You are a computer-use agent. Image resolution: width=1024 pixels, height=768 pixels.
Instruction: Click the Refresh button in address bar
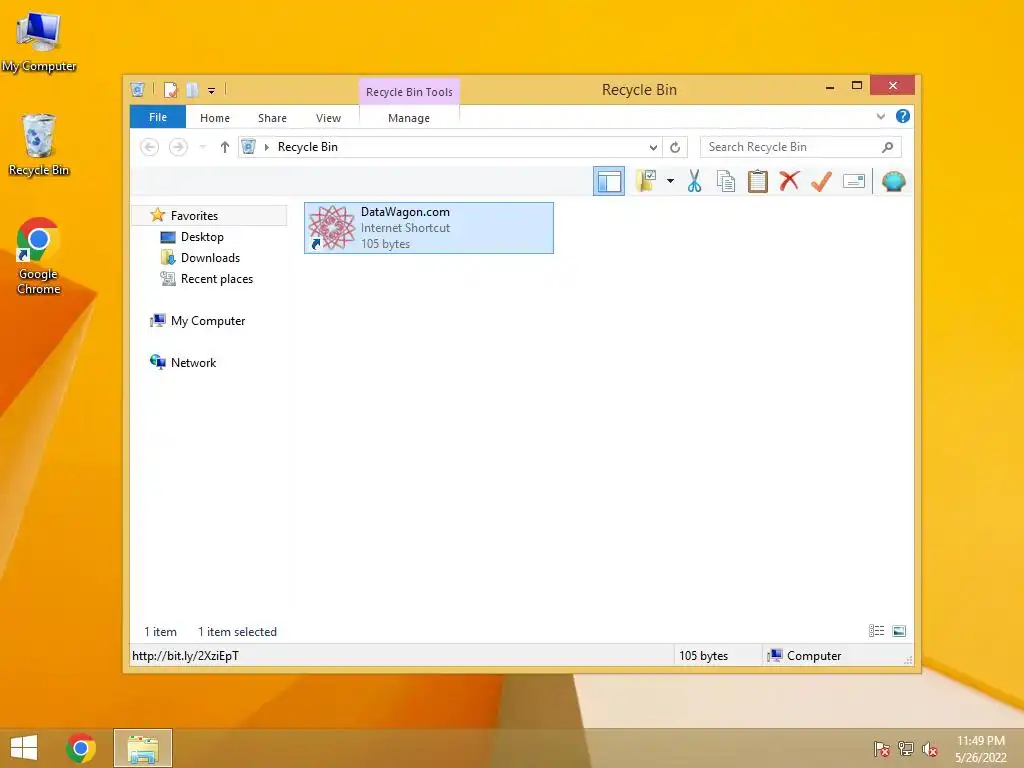(675, 147)
